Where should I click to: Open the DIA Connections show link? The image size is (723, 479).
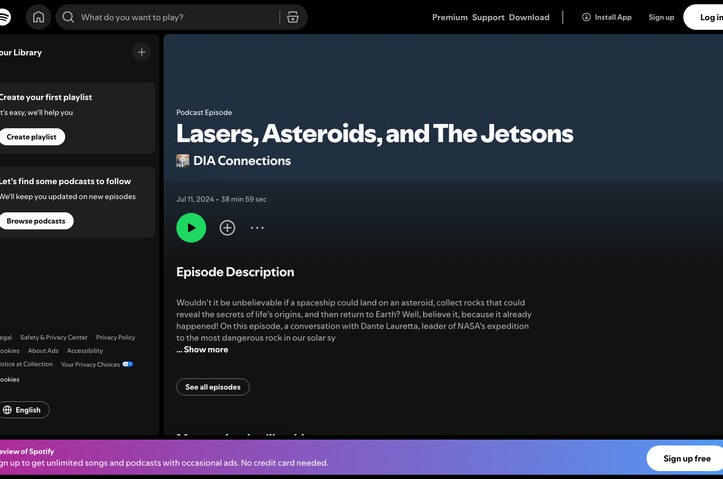(242, 160)
